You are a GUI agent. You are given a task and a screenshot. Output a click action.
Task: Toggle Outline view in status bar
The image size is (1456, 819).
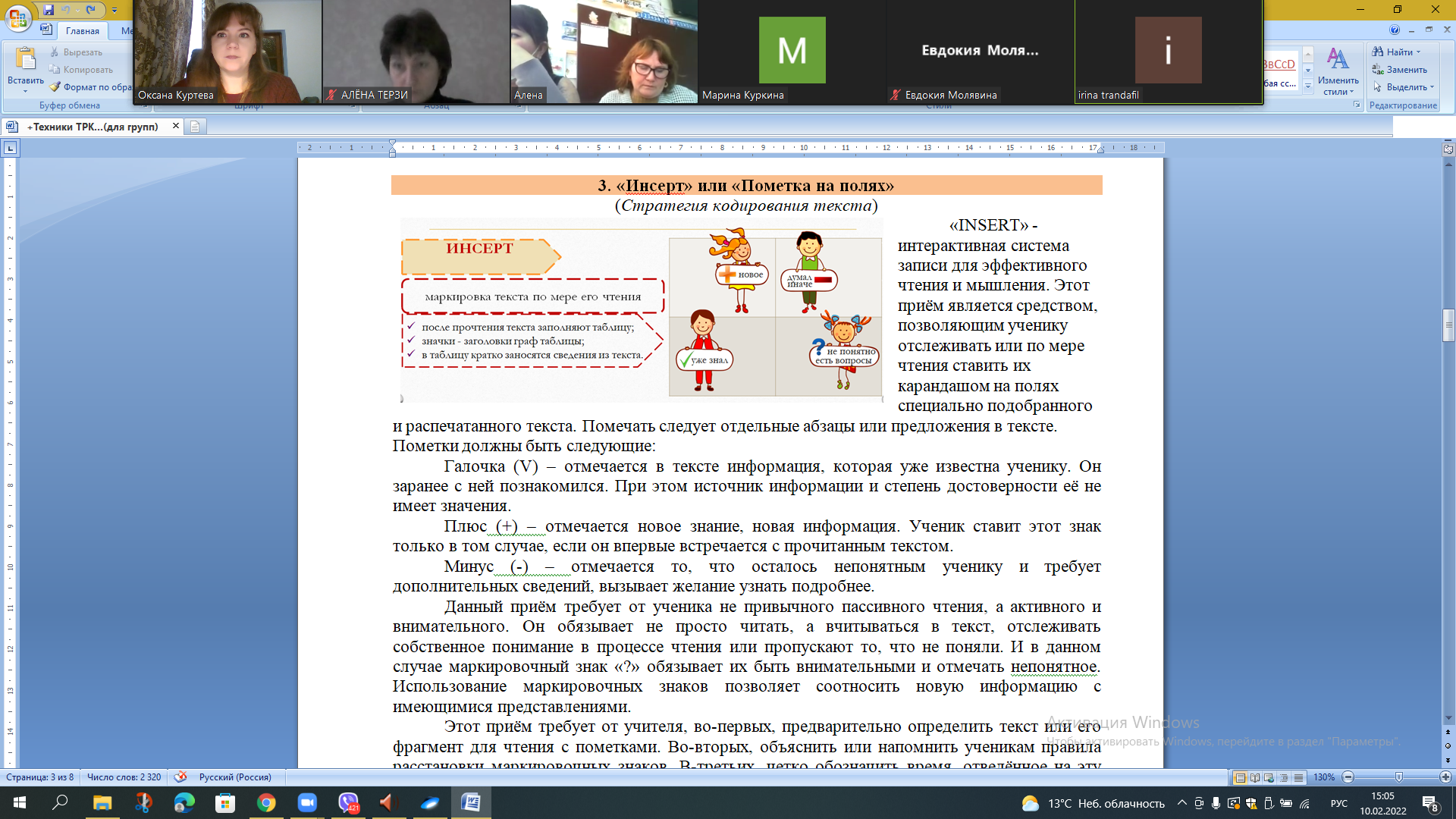pyautogui.click(x=1284, y=777)
